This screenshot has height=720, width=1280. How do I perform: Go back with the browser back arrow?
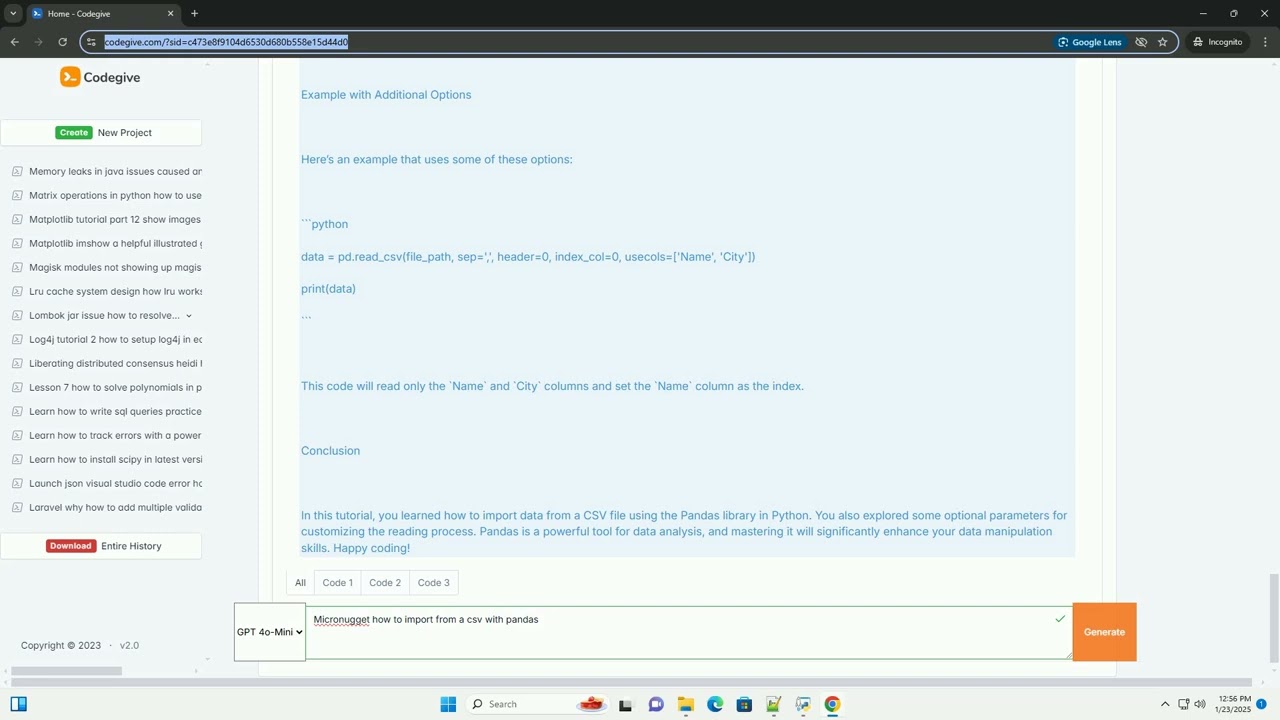[14, 42]
